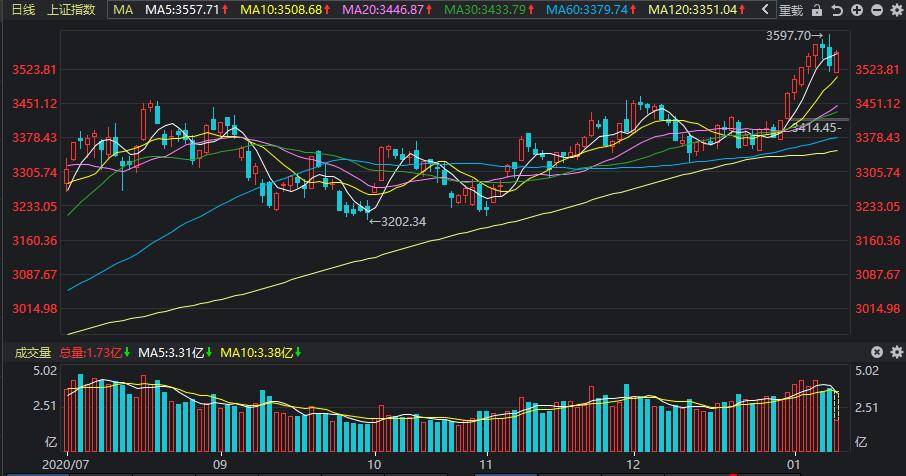
Task: Open volume panel settings gear
Action: (x=895, y=352)
